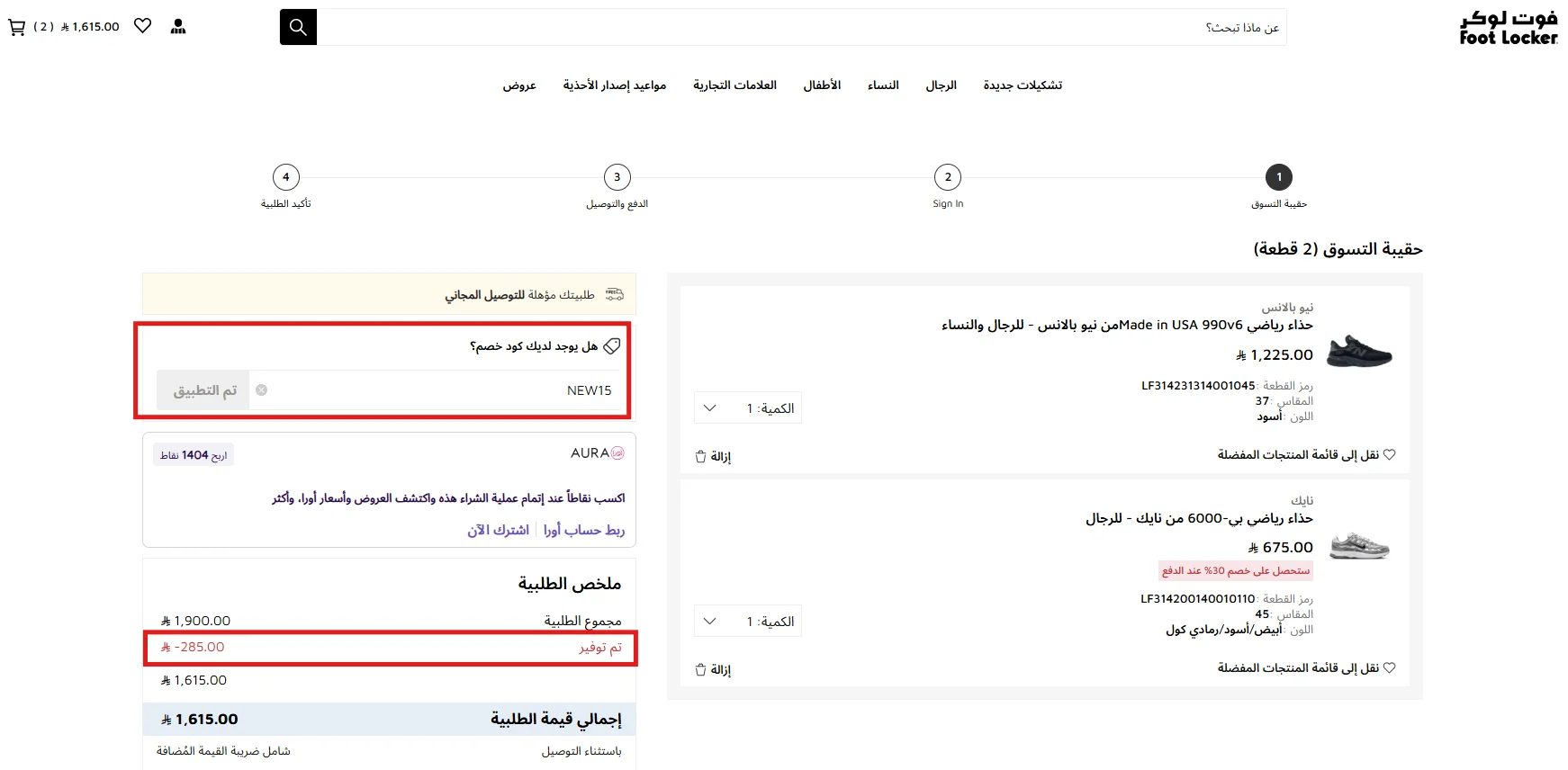Click the AURA logo icon

coord(617,453)
